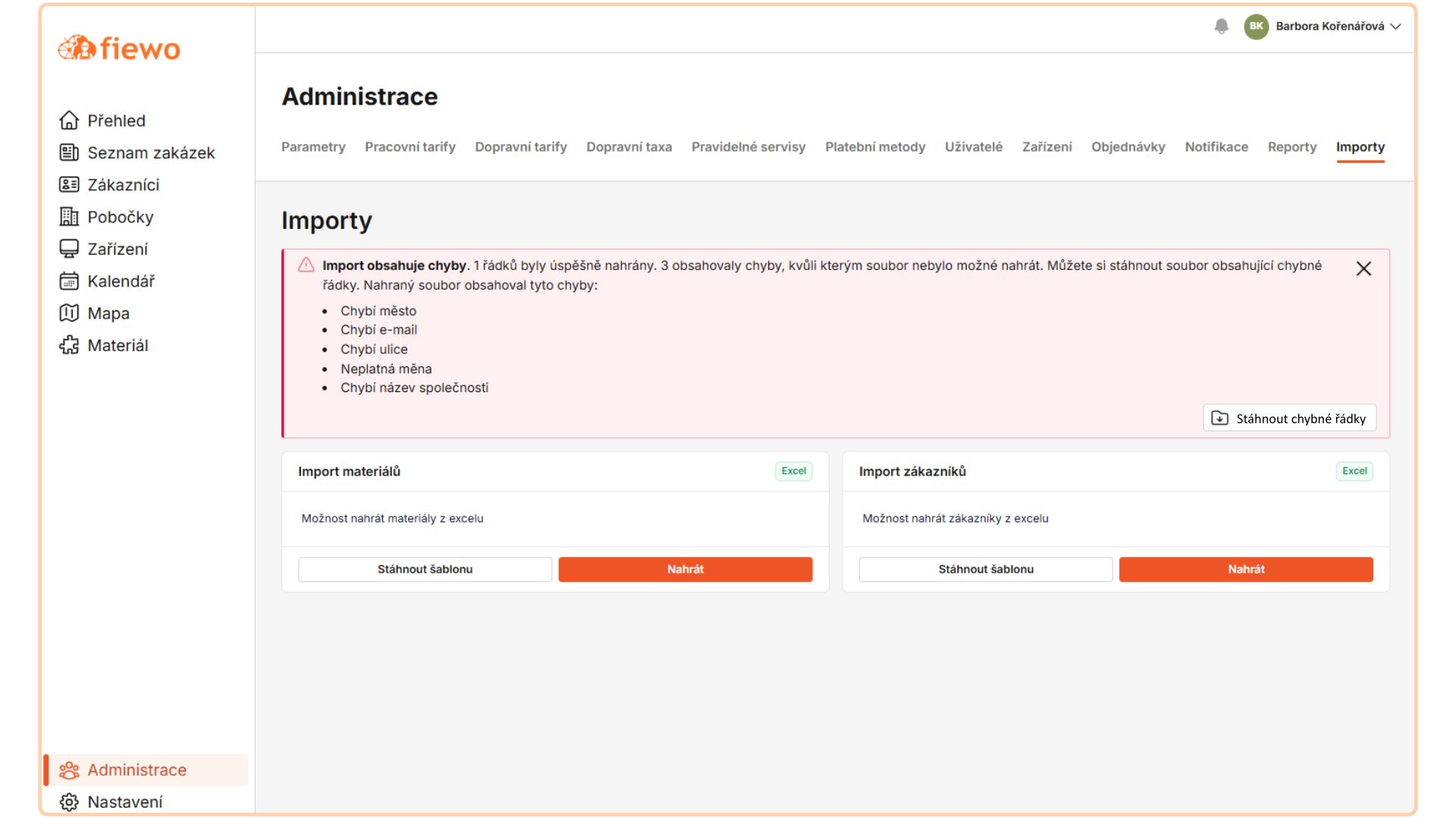This screenshot has height=819, width=1456.
Task: Click the Materiál puzzle icon
Action: pos(69,345)
